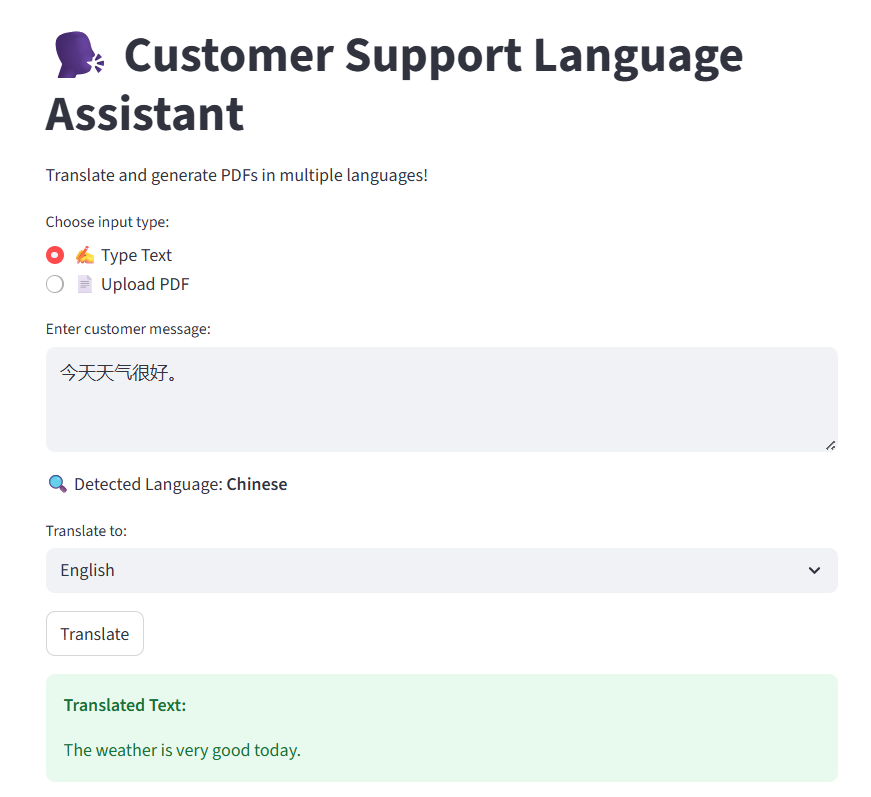Click the Customer Support Language Assistant heading

coord(394,84)
